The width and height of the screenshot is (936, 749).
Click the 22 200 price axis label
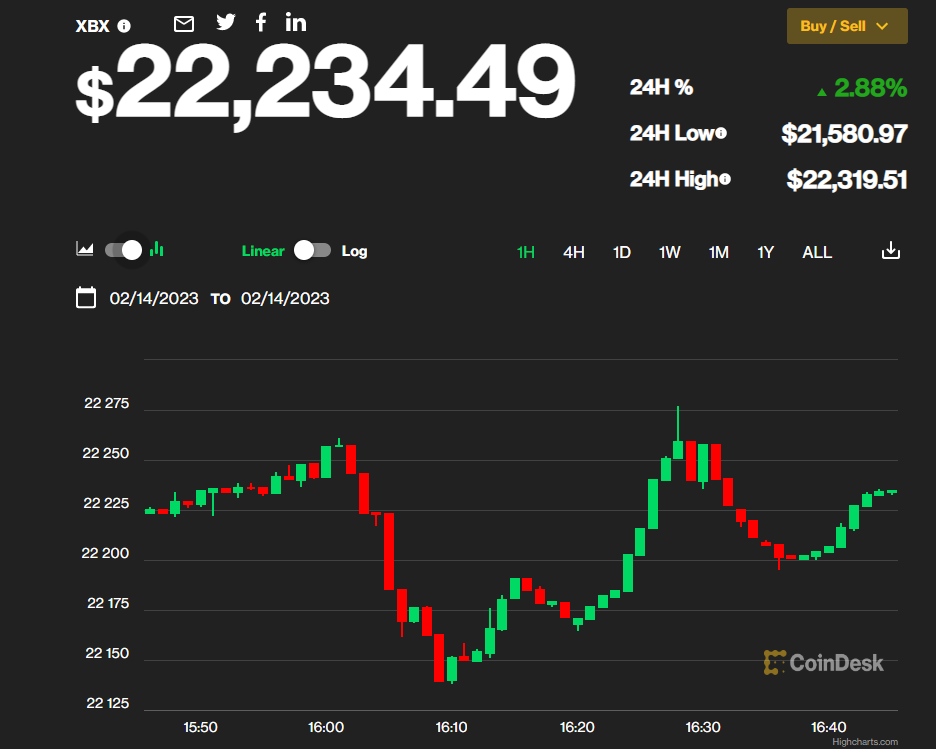click(105, 553)
